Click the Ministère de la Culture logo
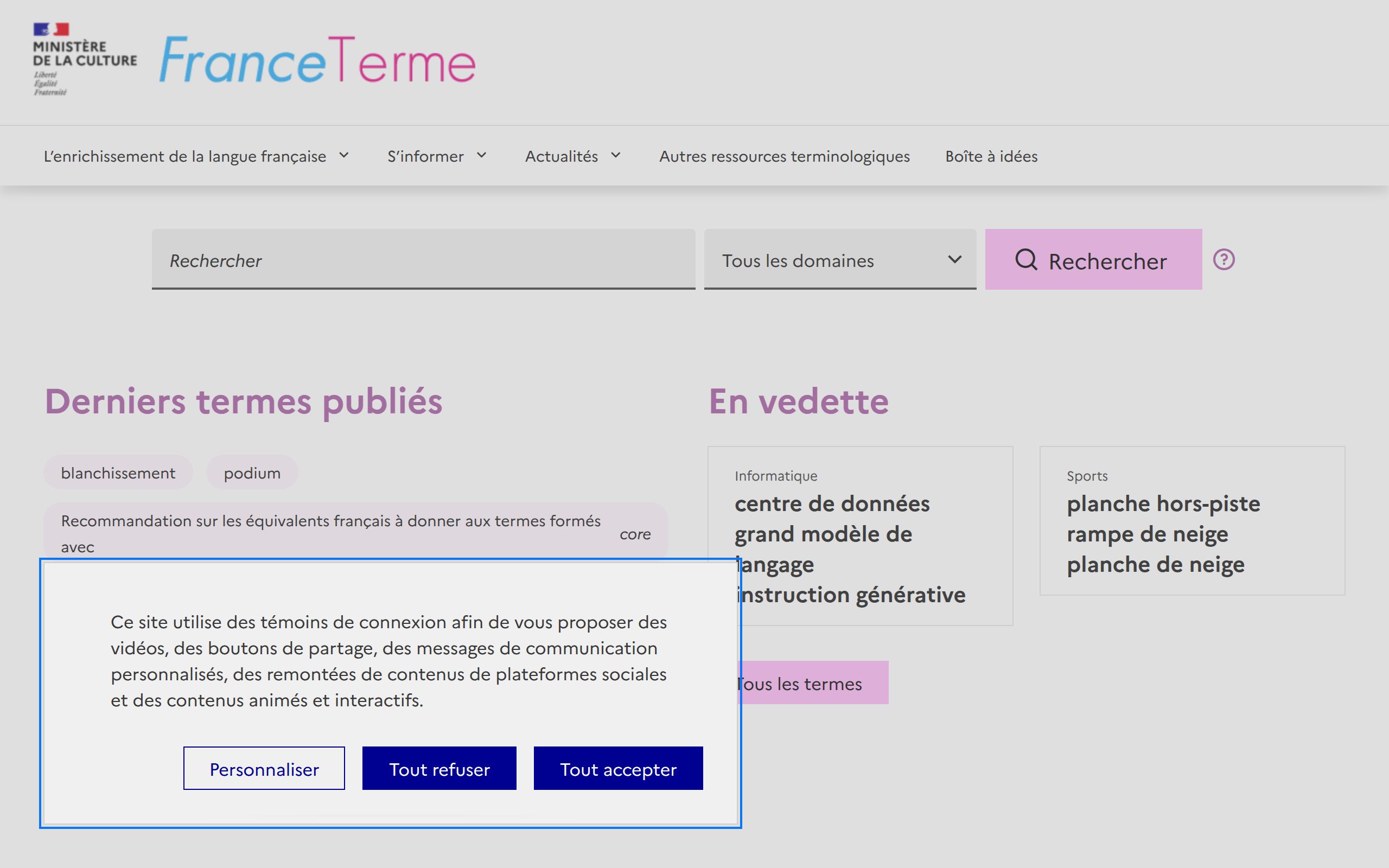Screen dimensions: 1389x868 (85, 59)
